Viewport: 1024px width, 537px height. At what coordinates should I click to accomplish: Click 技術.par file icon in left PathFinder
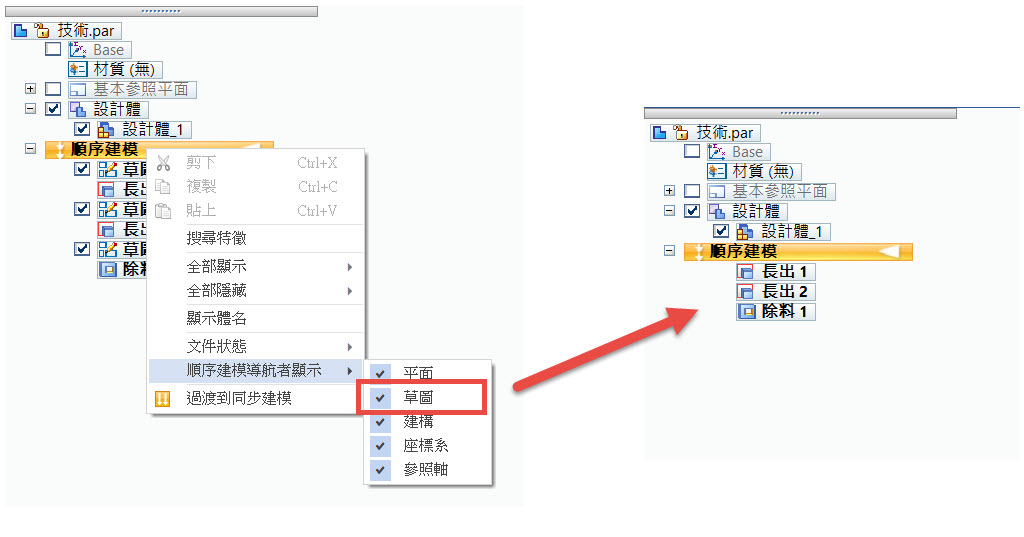click(x=20, y=30)
